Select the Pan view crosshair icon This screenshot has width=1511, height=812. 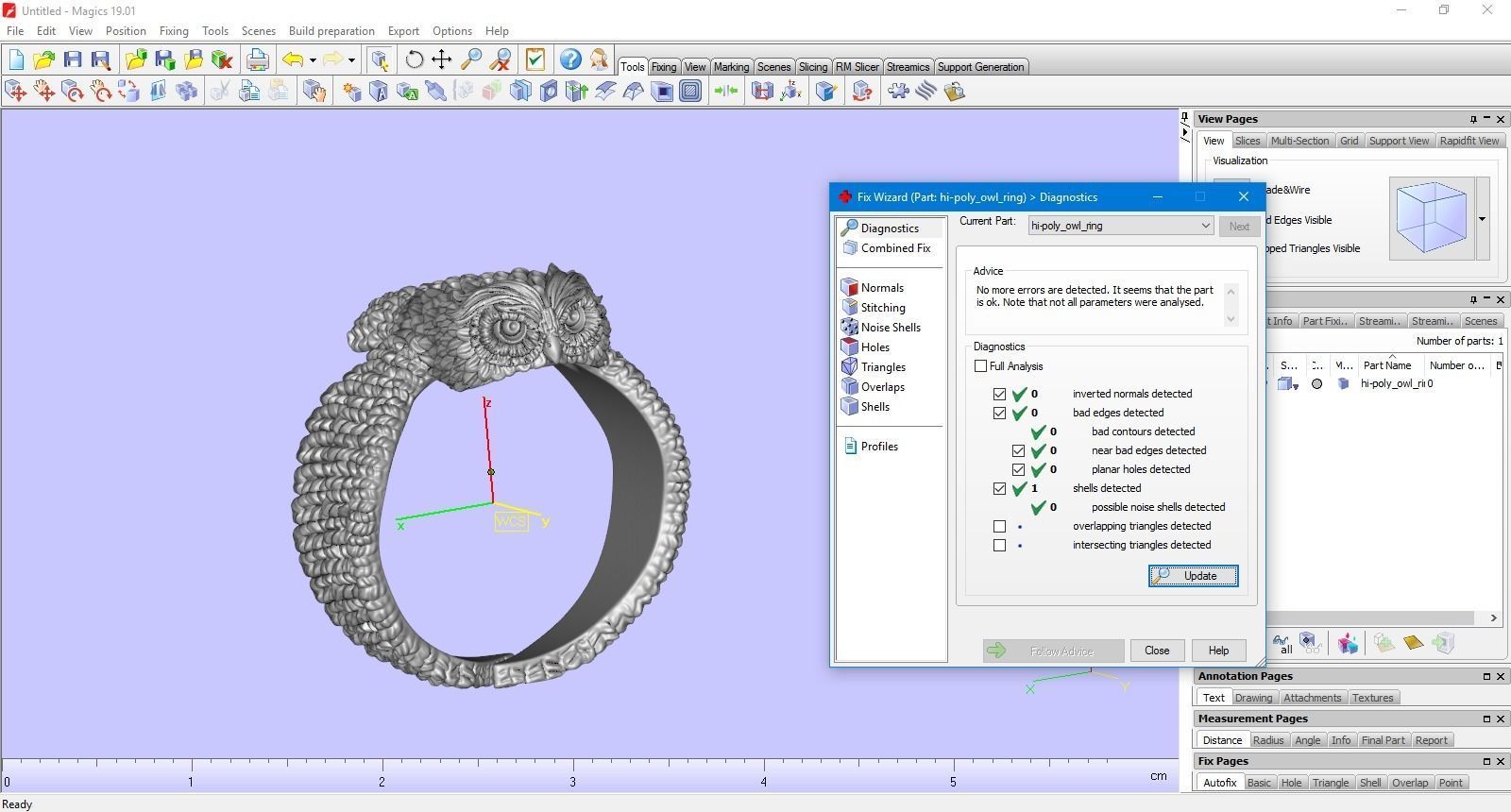tap(441, 60)
